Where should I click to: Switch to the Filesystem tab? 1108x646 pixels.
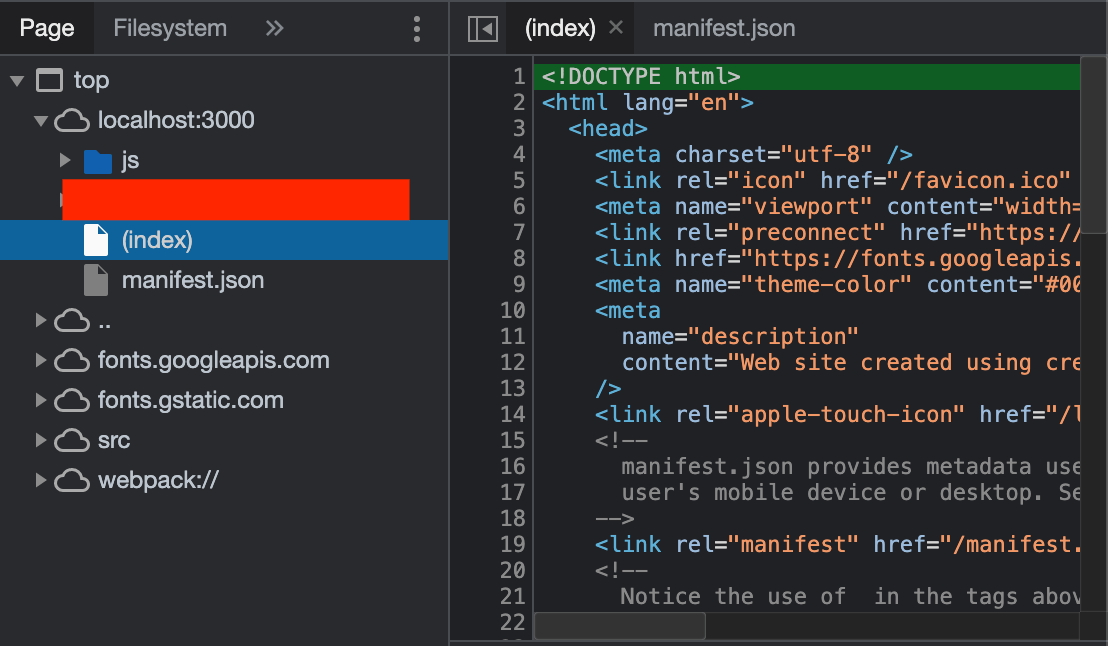(x=169, y=28)
